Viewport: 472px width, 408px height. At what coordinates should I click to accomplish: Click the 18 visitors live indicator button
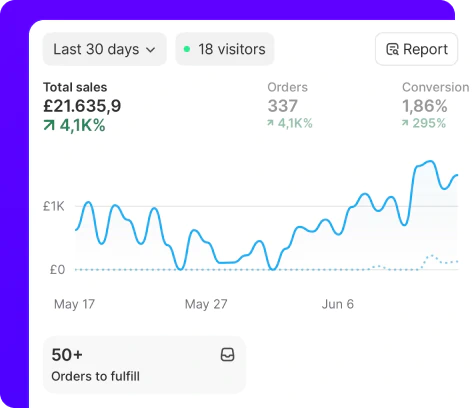(x=225, y=49)
